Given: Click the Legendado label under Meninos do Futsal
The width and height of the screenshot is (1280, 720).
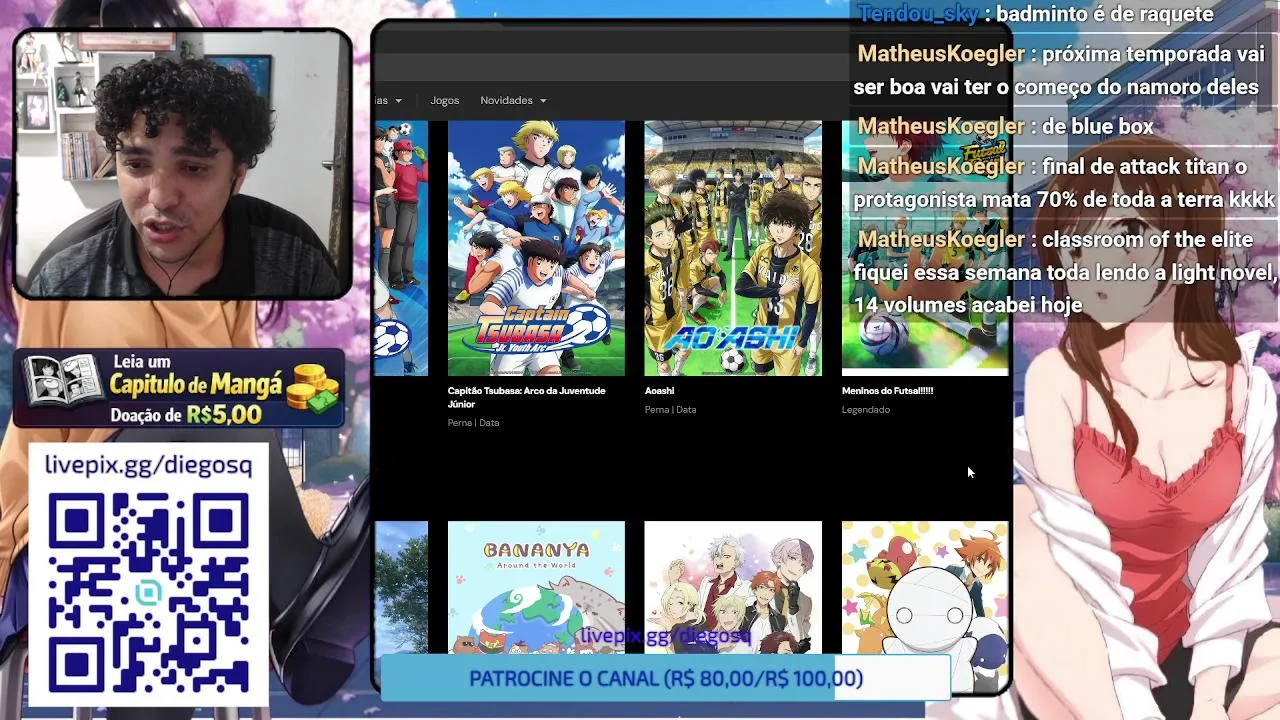Looking at the screenshot, I should tap(865, 410).
